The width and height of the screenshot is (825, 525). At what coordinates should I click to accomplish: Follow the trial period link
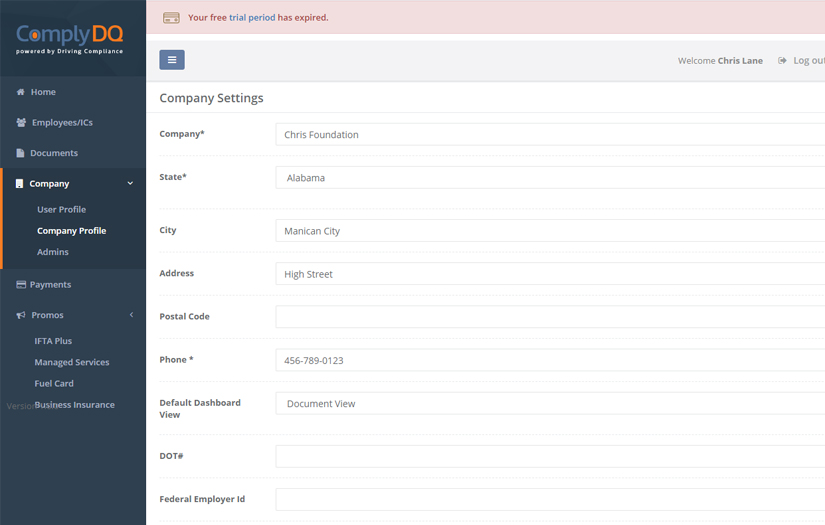click(252, 17)
